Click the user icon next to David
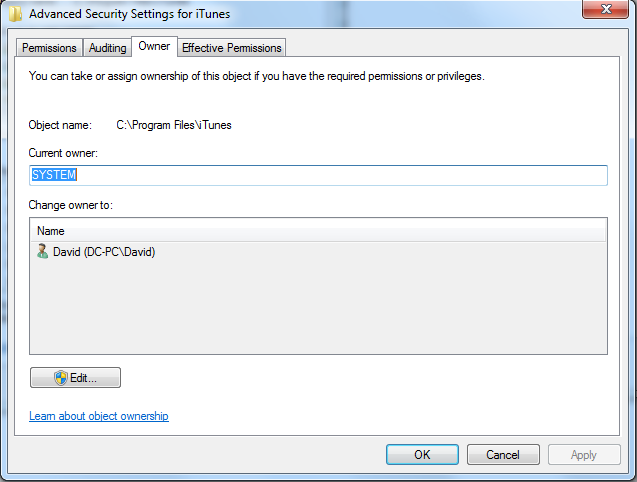 [x=42, y=252]
